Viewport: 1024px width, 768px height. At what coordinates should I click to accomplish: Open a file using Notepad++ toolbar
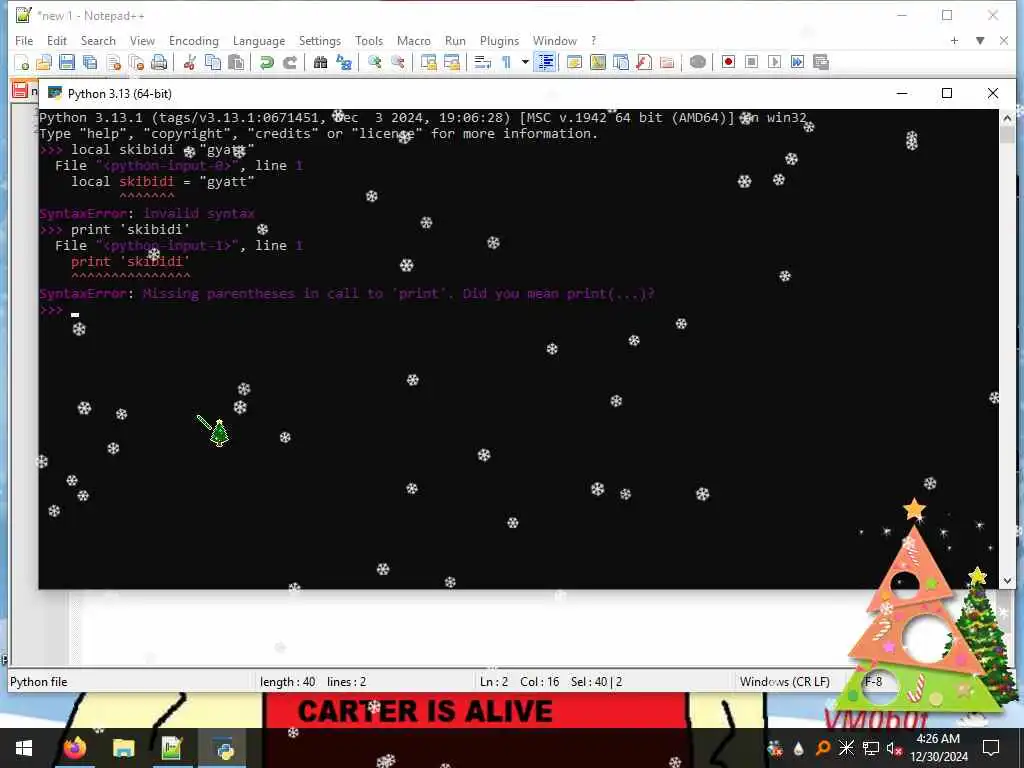pos(44,63)
